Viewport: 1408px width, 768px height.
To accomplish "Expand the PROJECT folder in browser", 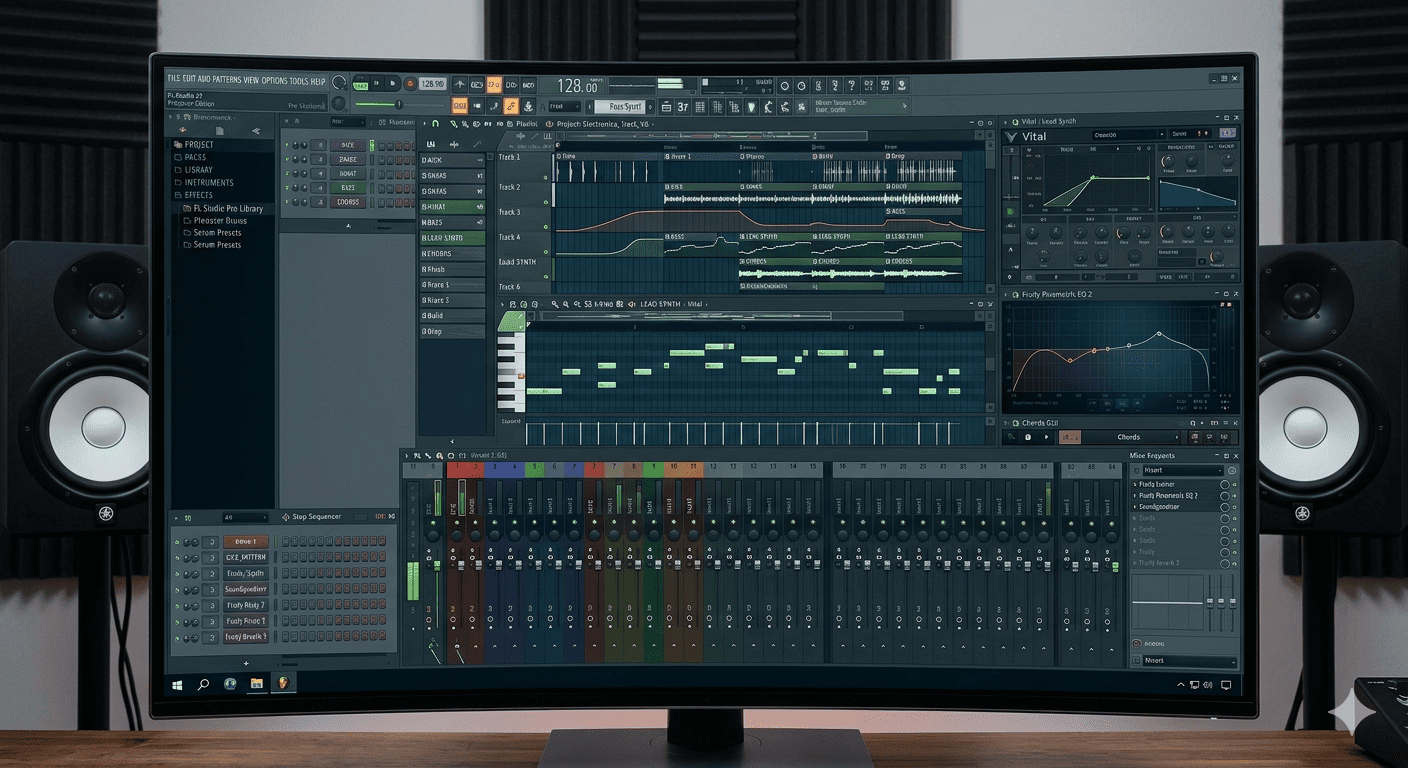I will [x=199, y=145].
